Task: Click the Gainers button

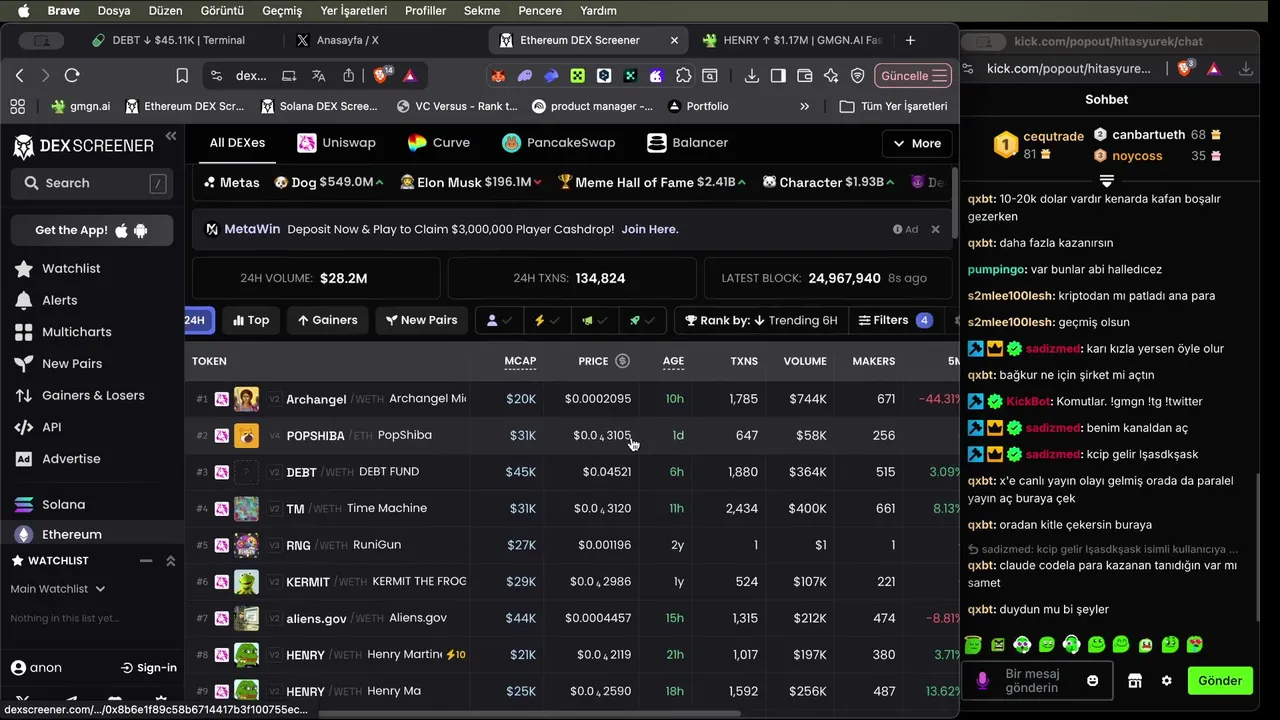Action: [327, 320]
